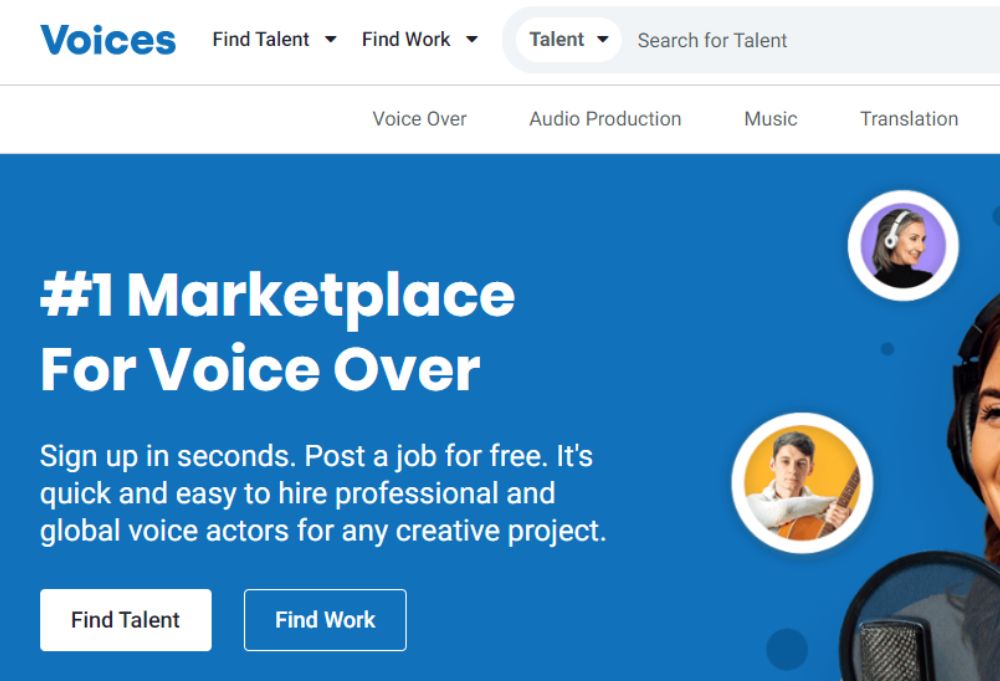Click the Find Work menu label
The height and width of the screenshot is (681, 1000).
coord(406,40)
